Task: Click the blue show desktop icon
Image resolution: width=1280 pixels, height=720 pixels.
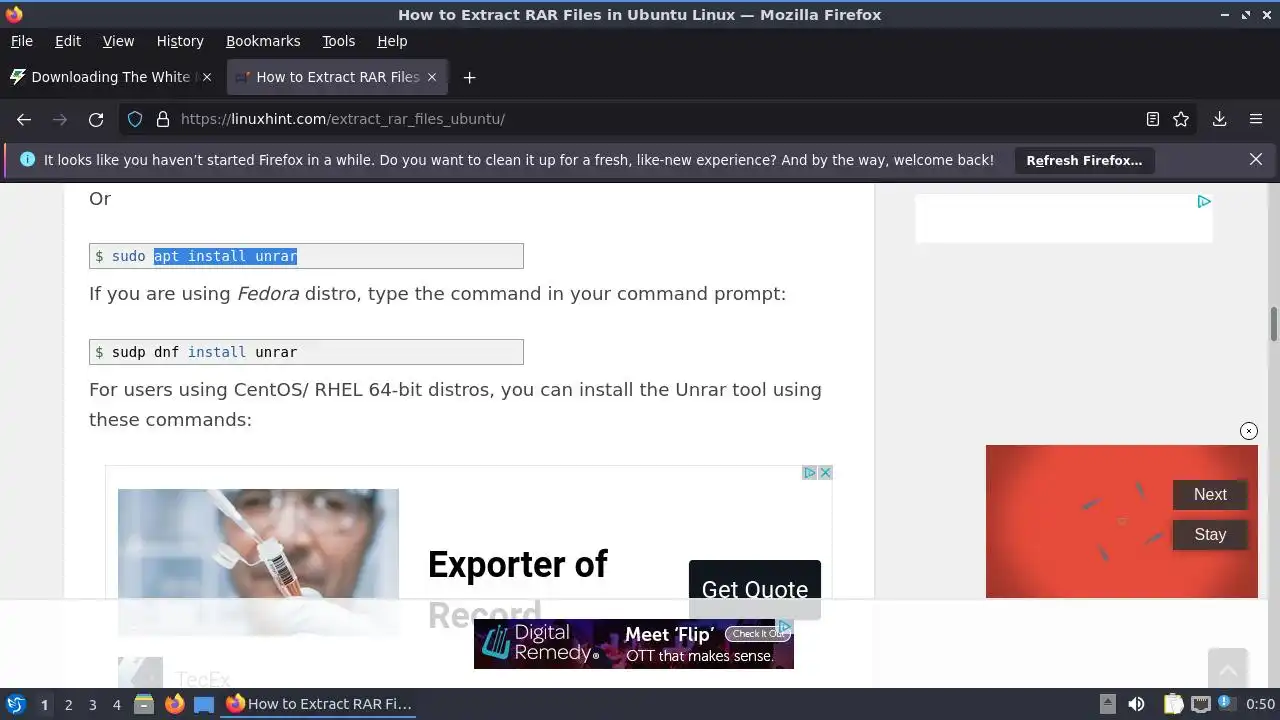Action: tap(204, 704)
